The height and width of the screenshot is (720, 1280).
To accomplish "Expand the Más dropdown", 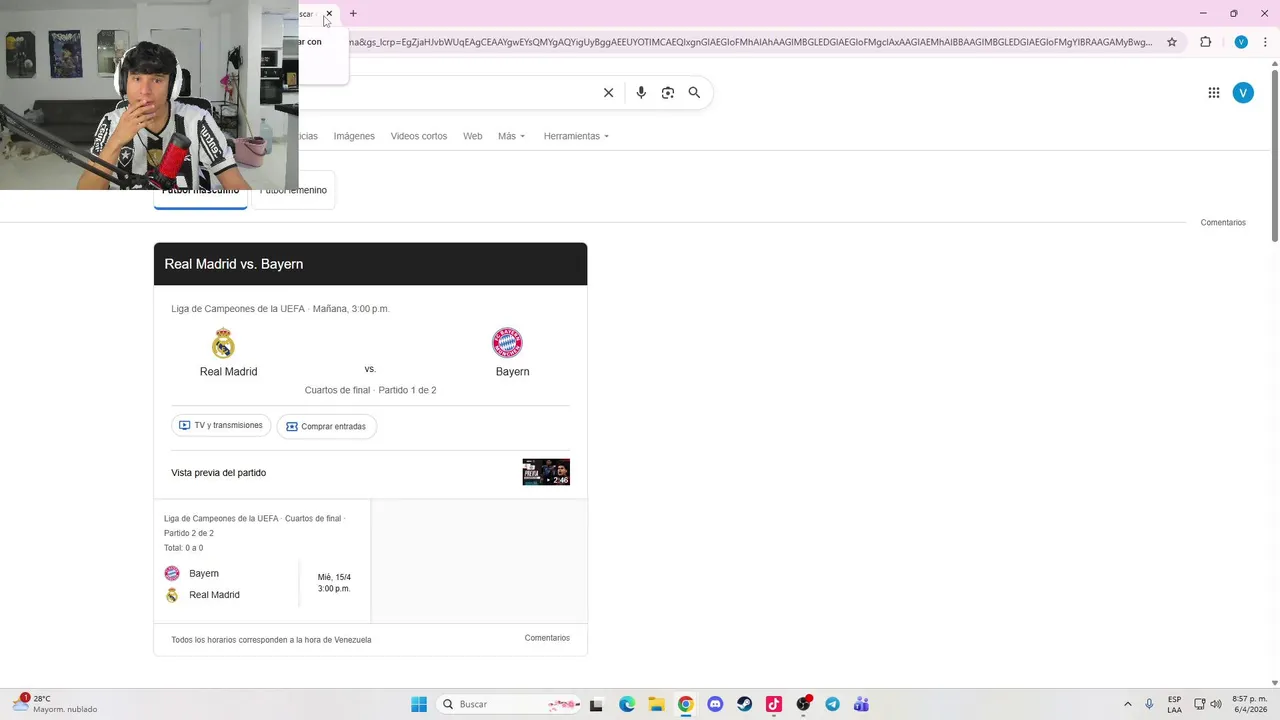I will click(511, 136).
